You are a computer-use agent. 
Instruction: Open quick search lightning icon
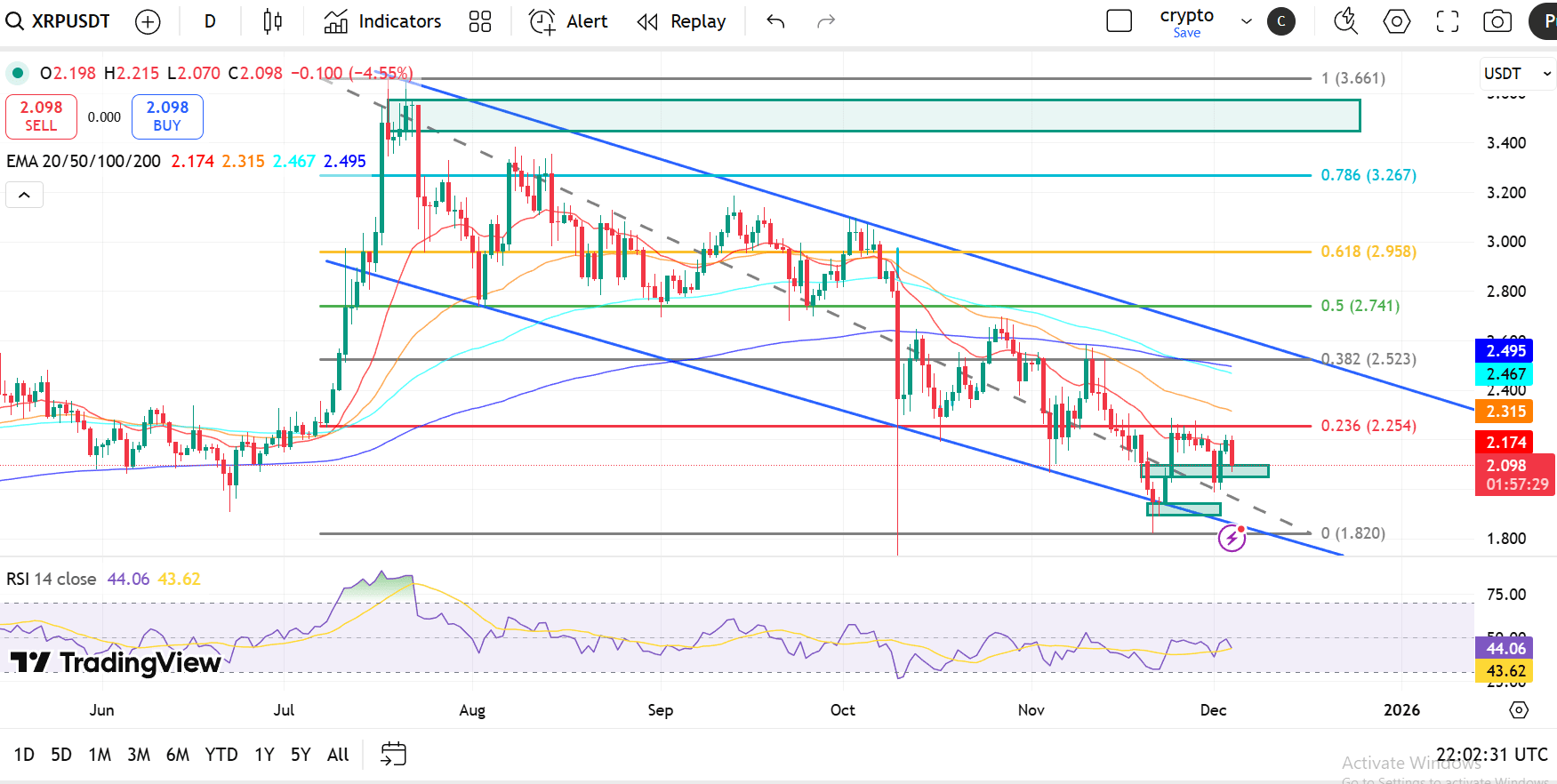point(1346,21)
